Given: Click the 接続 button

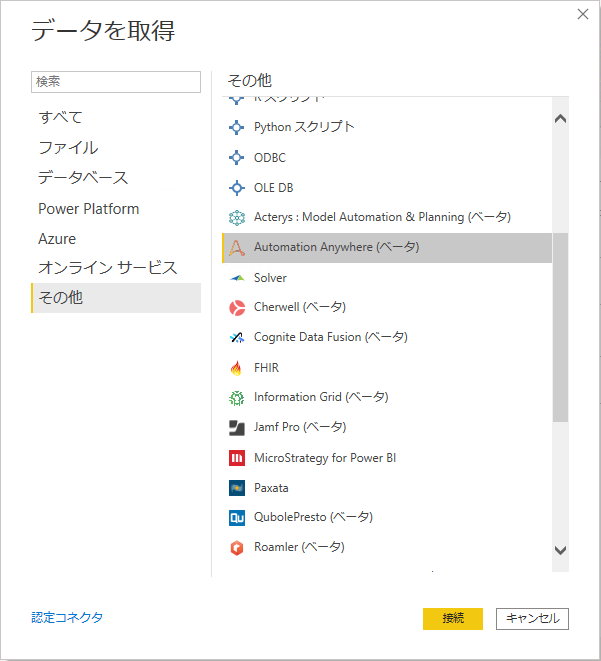Looking at the screenshot, I should coord(453,618).
